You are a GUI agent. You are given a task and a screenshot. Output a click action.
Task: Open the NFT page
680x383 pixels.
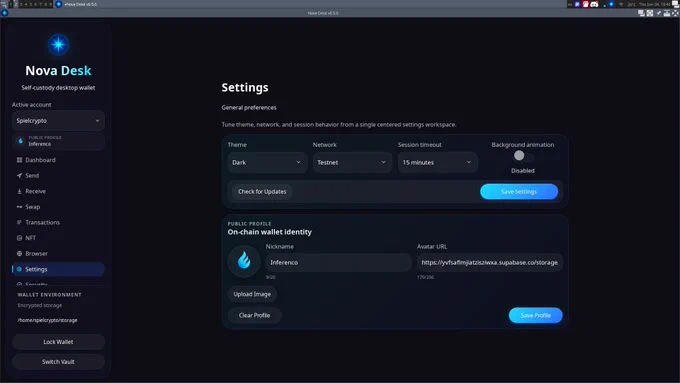[58, 238]
